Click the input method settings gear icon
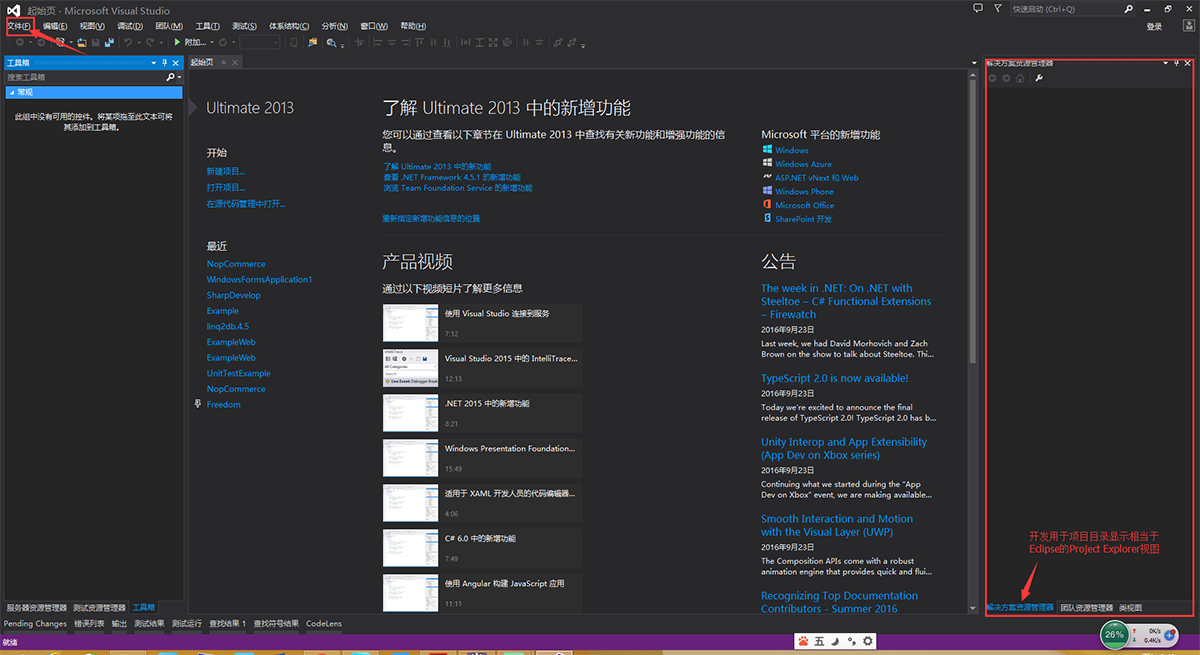Image resolution: width=1200 pixels, height=655 pixels. [868, 640]
